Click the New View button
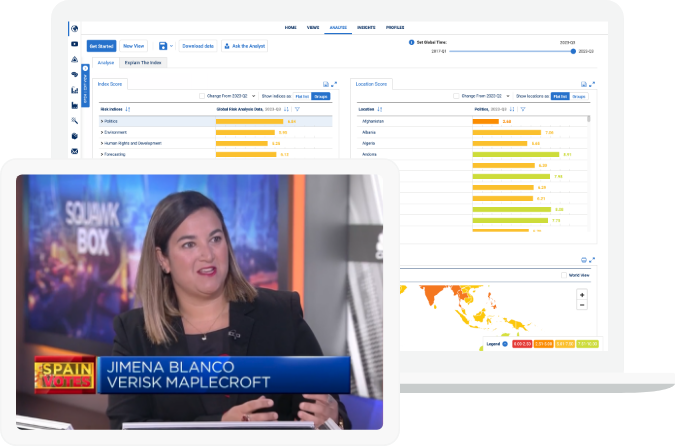Viewport: 675px width, 446px height. pyautogui.click(x=133, y=46)
